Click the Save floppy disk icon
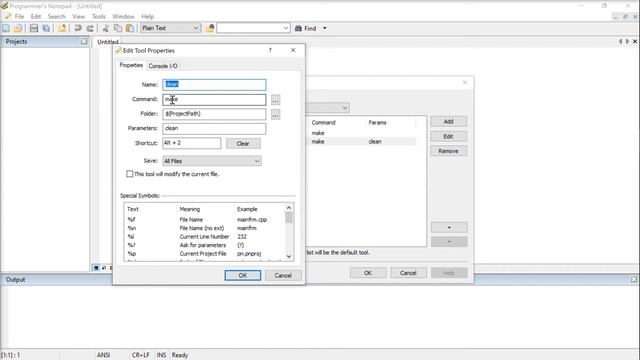This screenshot has height=360, width=640. coord(34,28)
